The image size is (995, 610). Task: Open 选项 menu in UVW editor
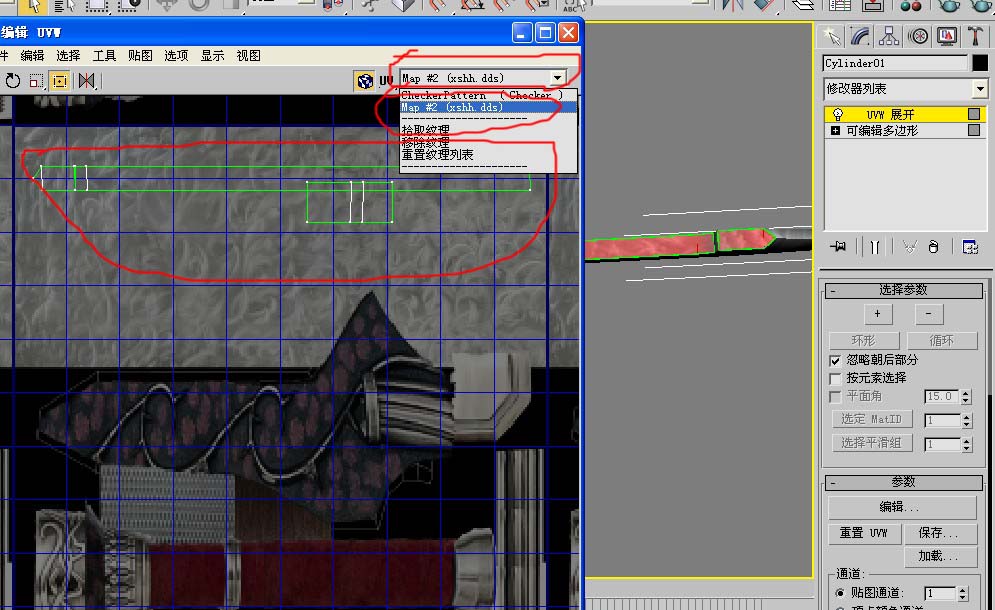pos(176,56)
